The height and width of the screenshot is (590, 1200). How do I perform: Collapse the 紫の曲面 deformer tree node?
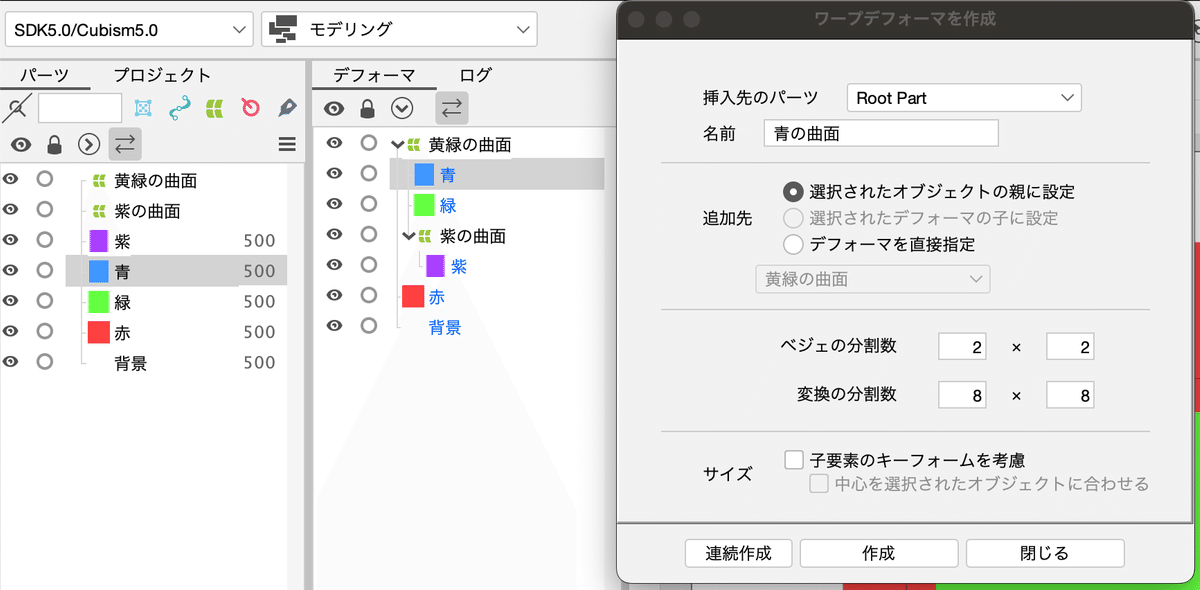click(x=408, y=237)
